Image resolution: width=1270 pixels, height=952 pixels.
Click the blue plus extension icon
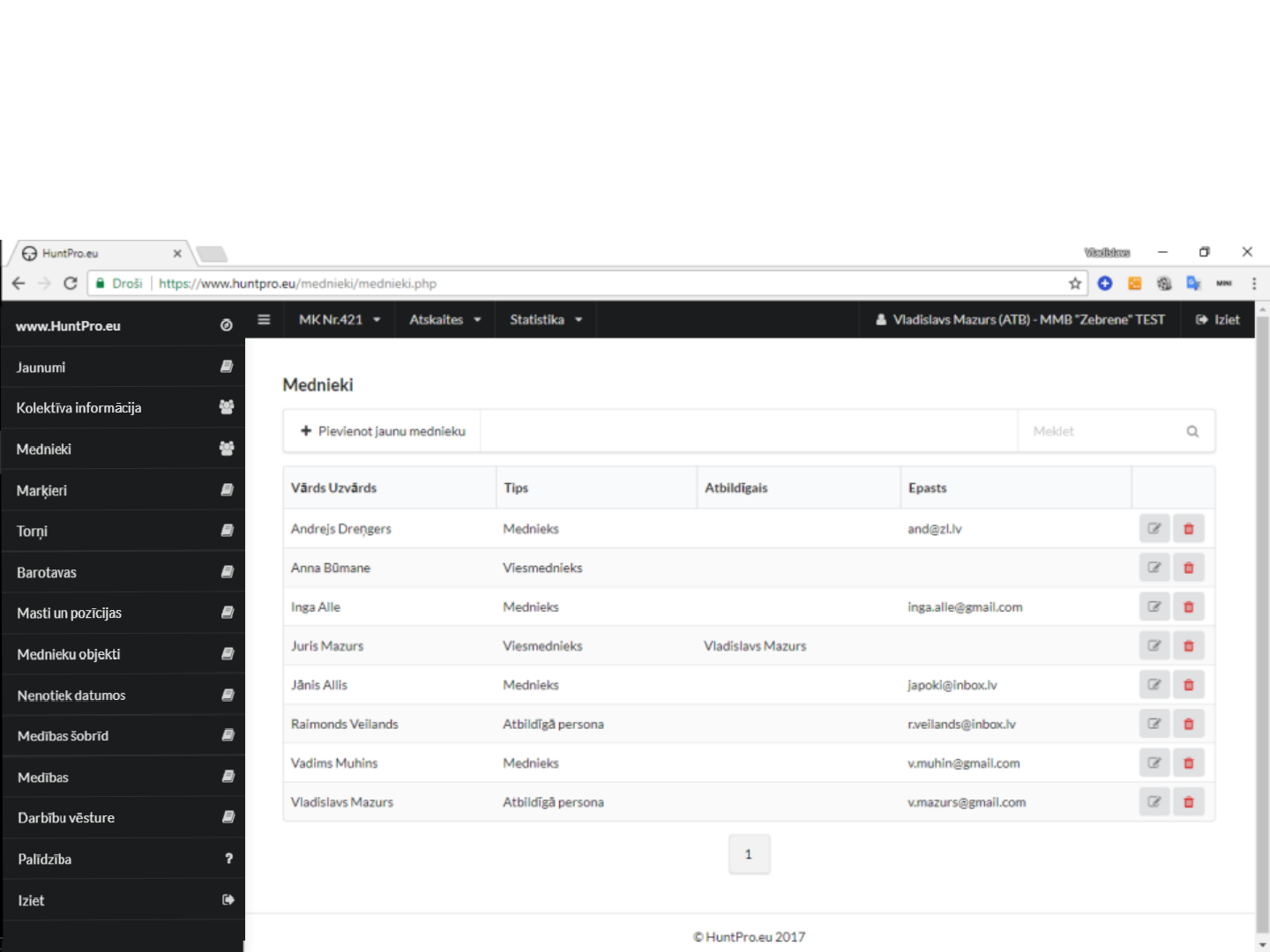[x=1105, y=284]
